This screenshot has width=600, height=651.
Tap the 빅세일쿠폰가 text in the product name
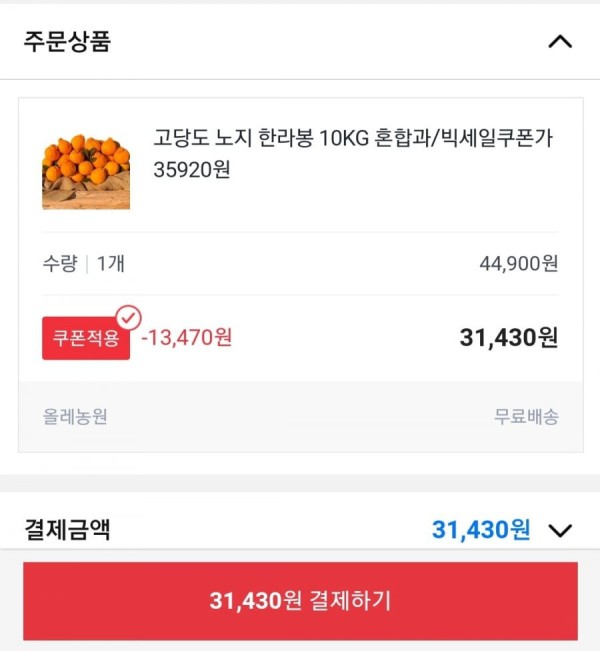pyautogui.click(x=496, y=138)
